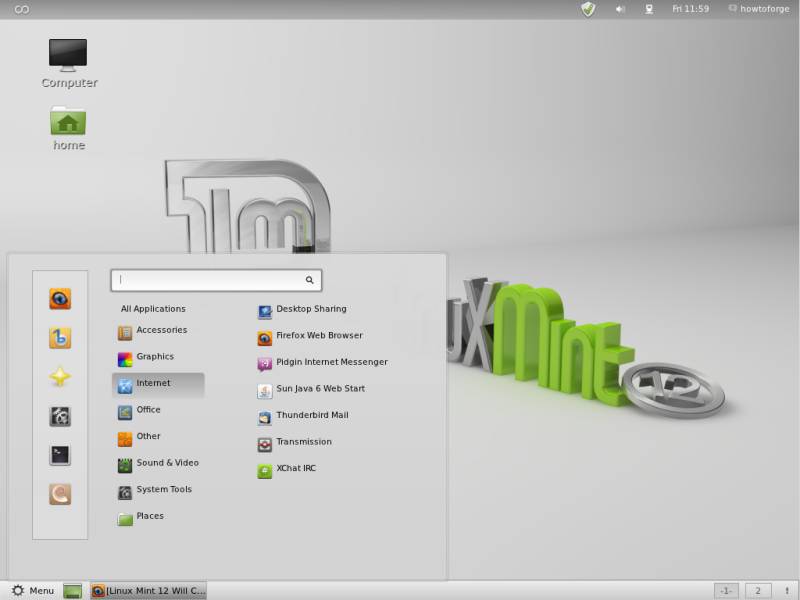Click the Accessories category icon
The width and height of the screenshot is (800, 600).
(125, 333)
